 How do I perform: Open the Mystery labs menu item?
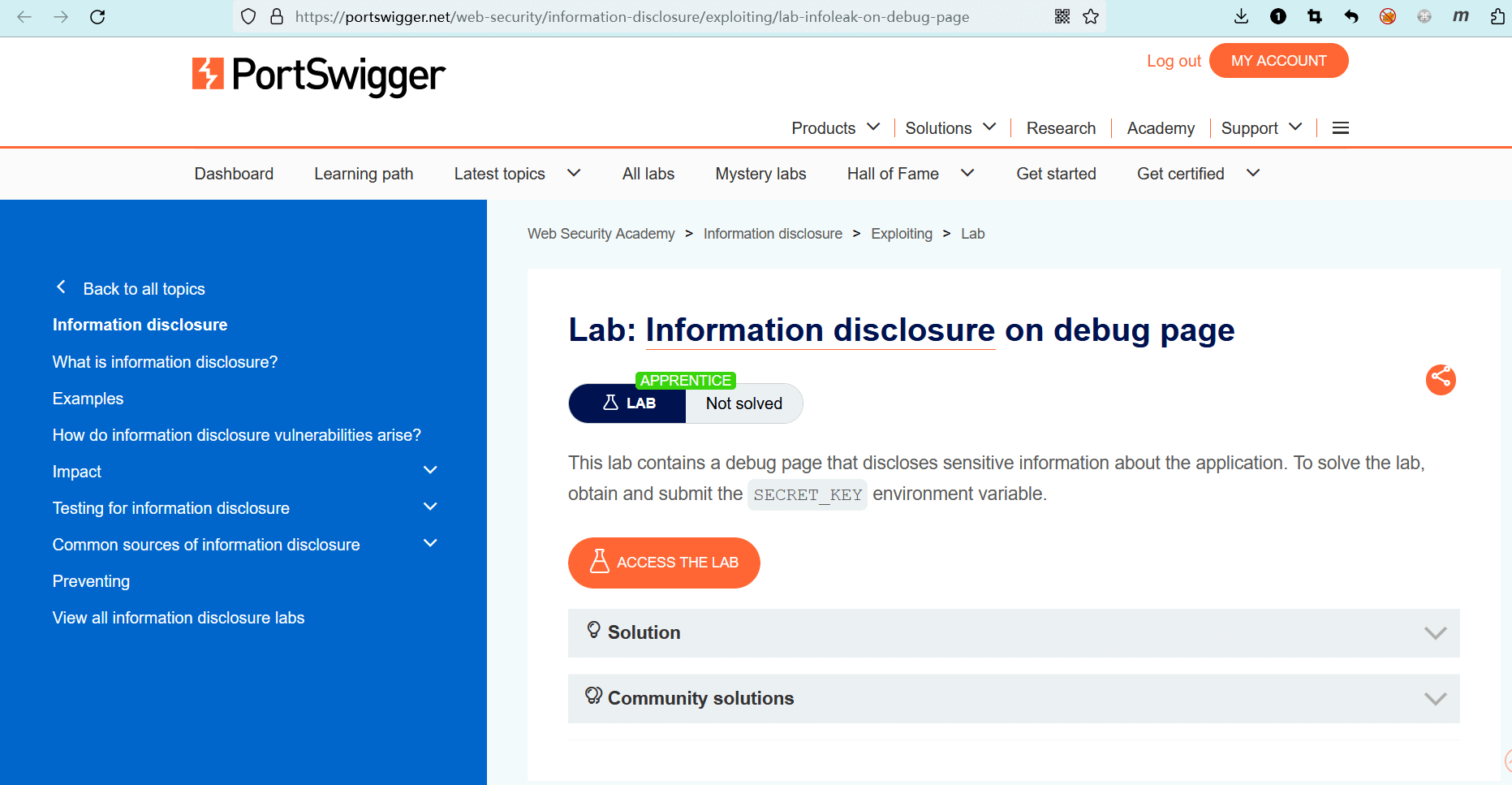[760, 174]
